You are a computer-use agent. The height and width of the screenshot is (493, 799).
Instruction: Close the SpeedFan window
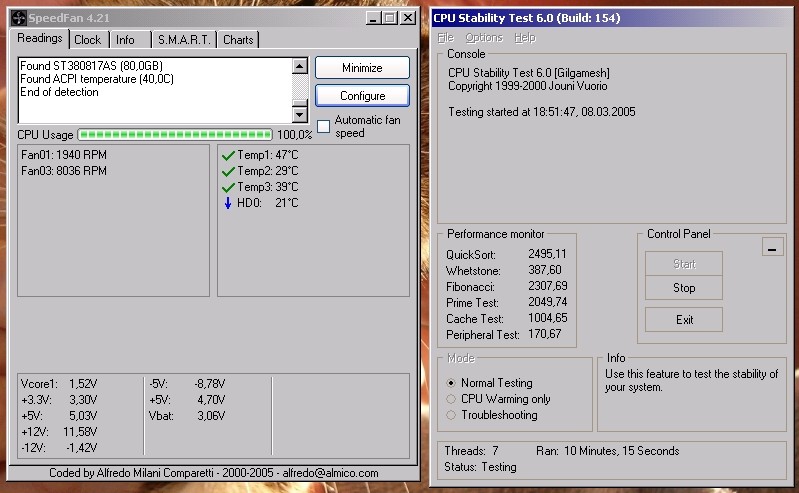coord(408,18)
